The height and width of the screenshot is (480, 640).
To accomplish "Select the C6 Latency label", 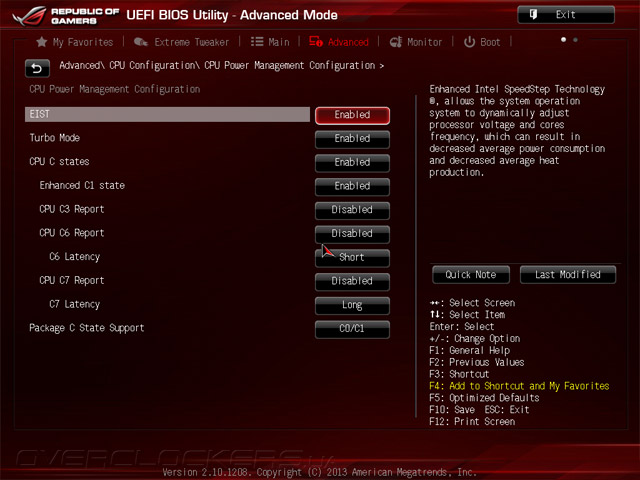I will [75, 257].
